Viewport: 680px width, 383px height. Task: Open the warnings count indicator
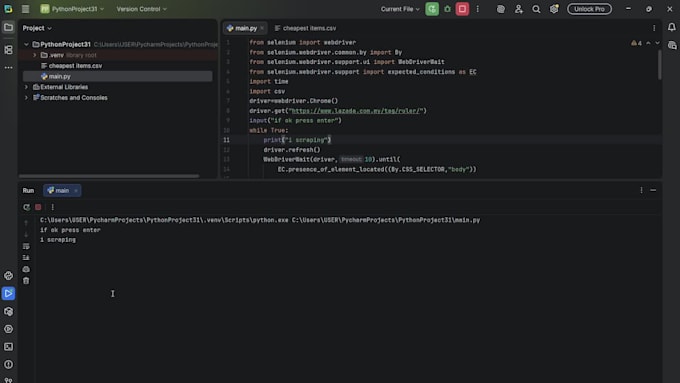coord(636,43)
